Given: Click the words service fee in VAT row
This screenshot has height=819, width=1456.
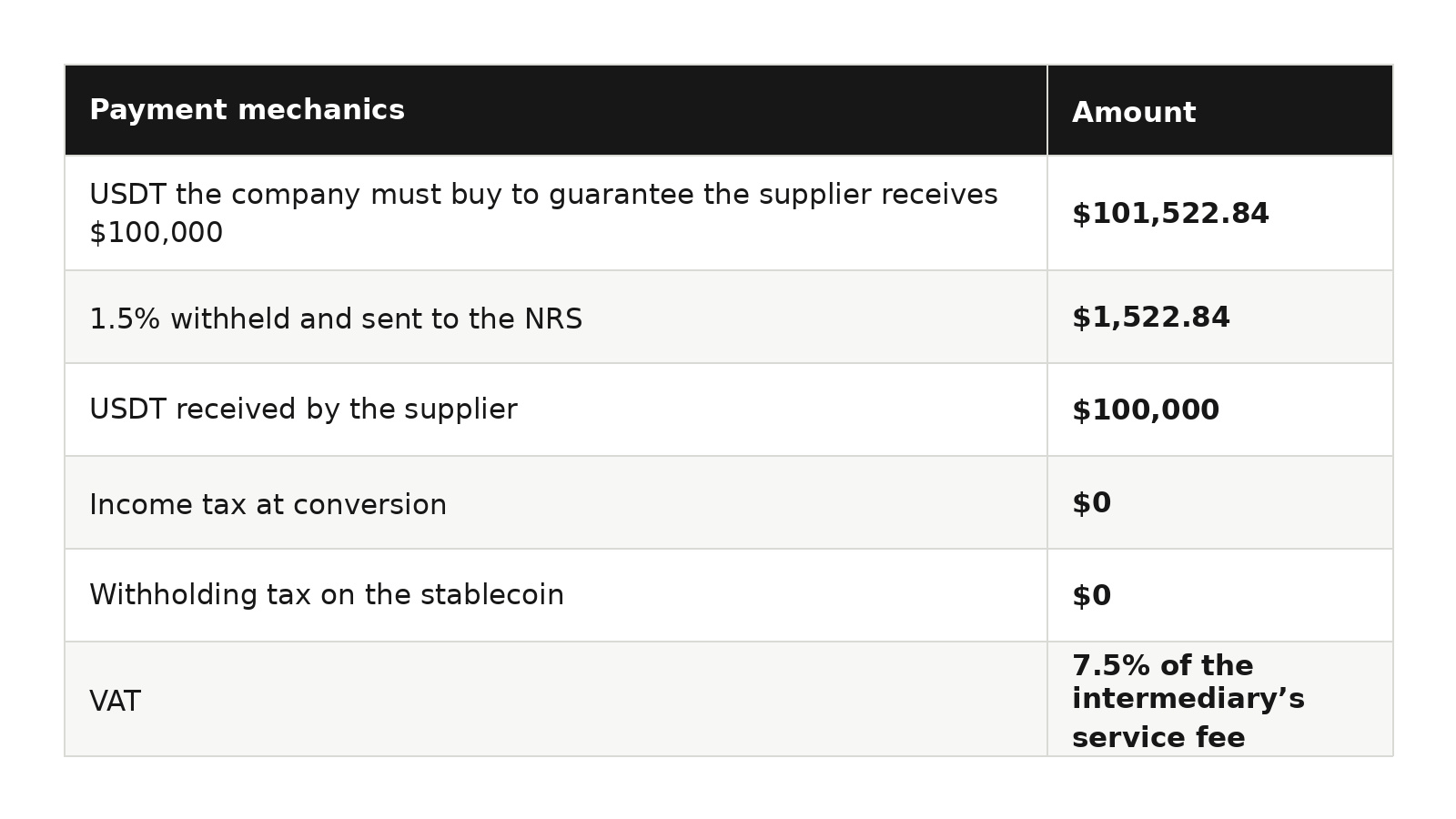Looking at the screenshot, I should pyautogui.click(x=1158, y=738).
